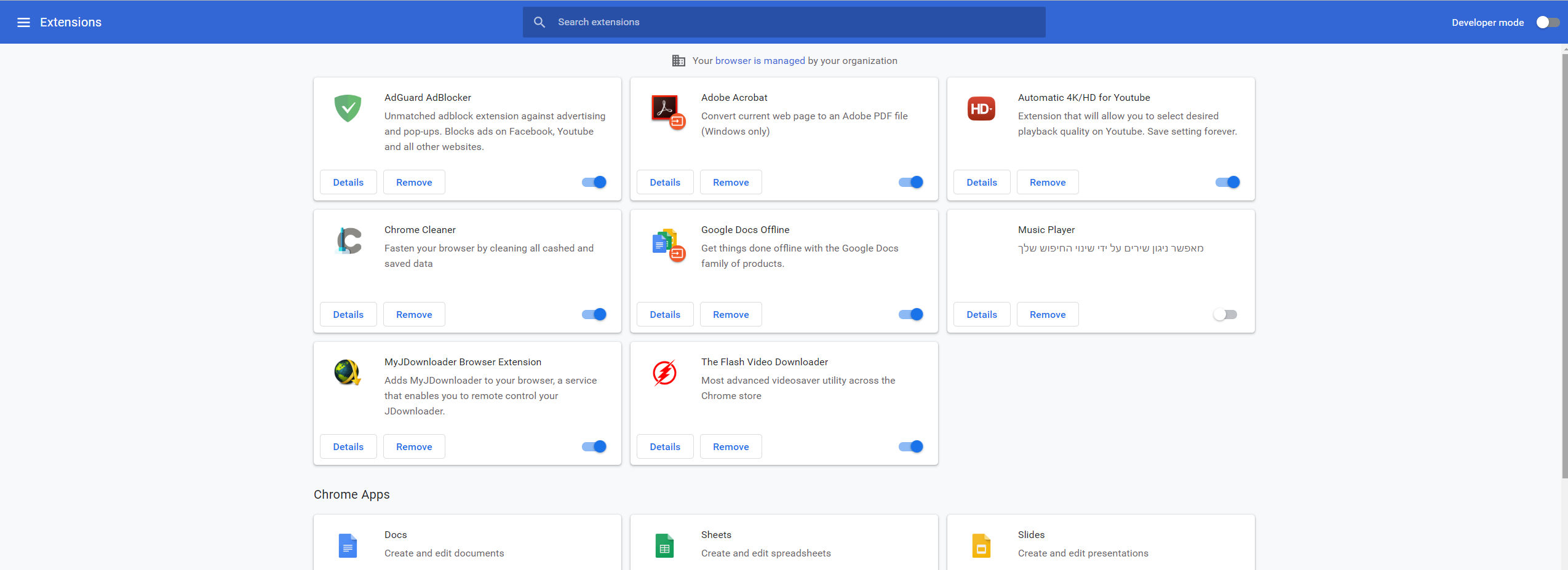
Task: Click the Chrome Cleaner icon
Action: 348,240
